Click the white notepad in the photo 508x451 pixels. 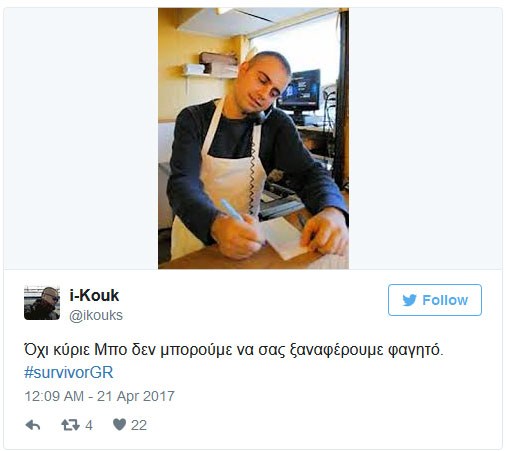(x=286, y=239)
